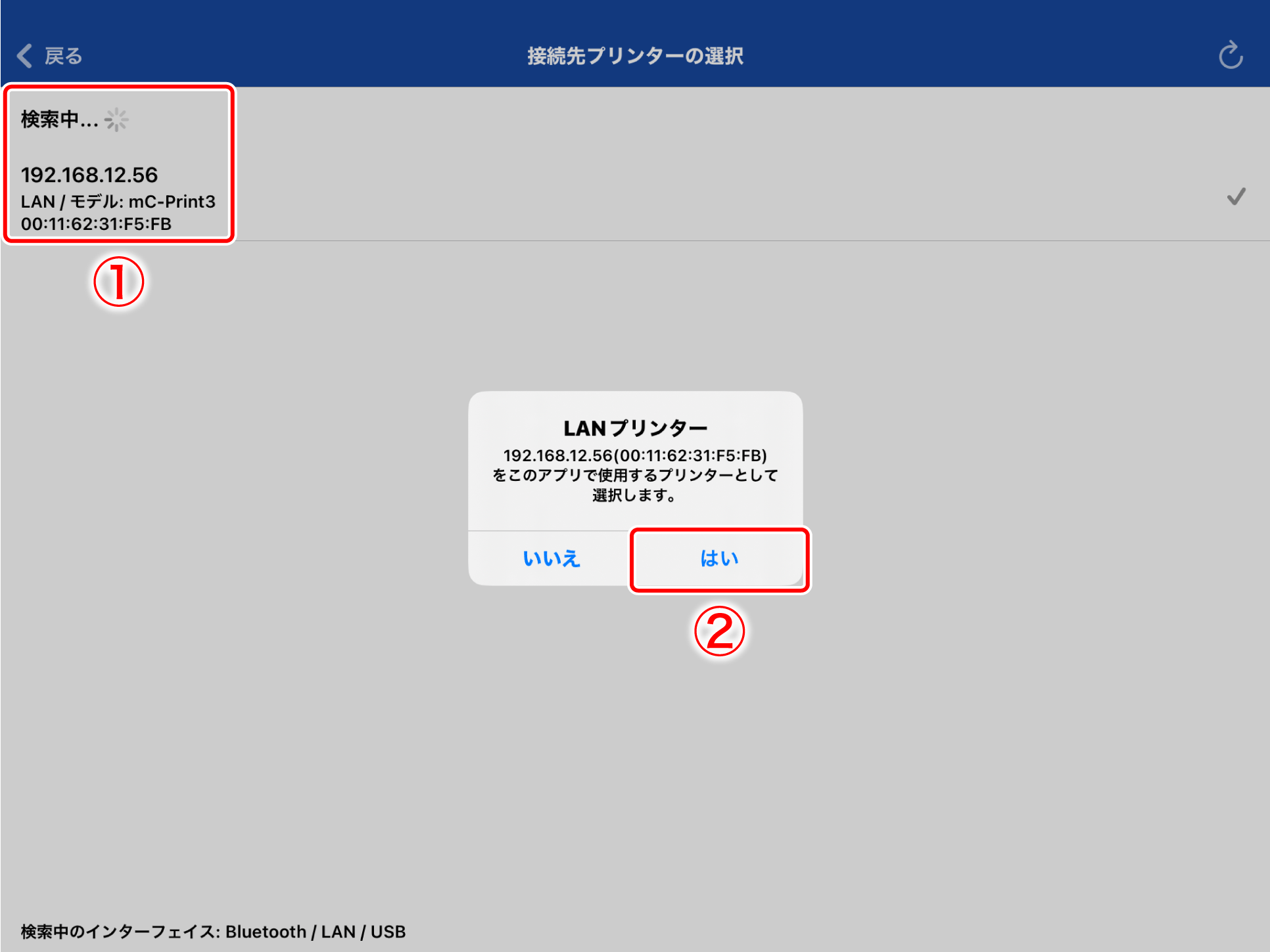
Task: Cancel the dialog by tapping いいえ
Action: tap(551, 558)
